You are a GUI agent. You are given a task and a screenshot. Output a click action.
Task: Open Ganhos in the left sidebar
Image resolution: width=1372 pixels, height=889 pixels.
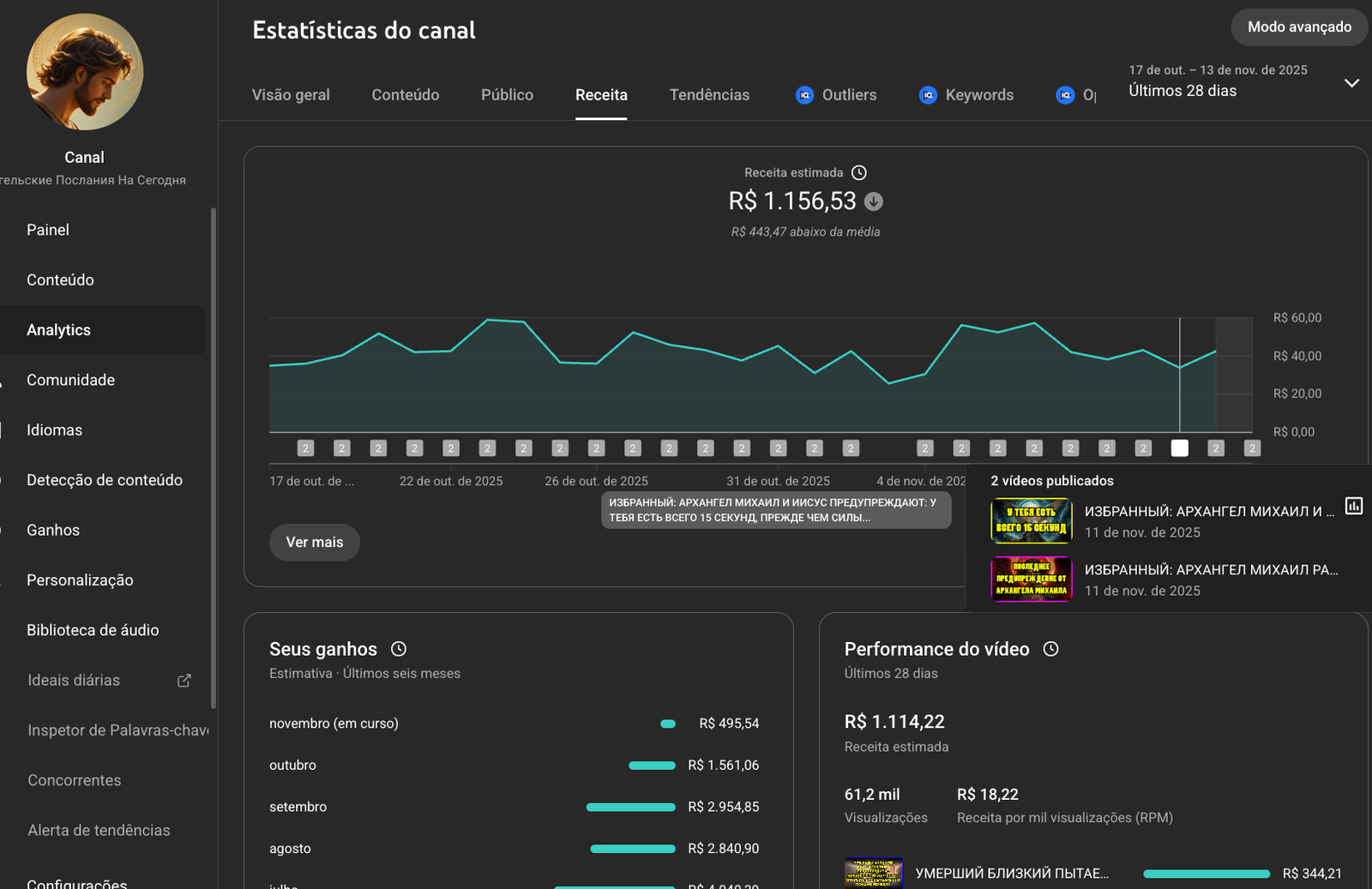pos(53,531)
